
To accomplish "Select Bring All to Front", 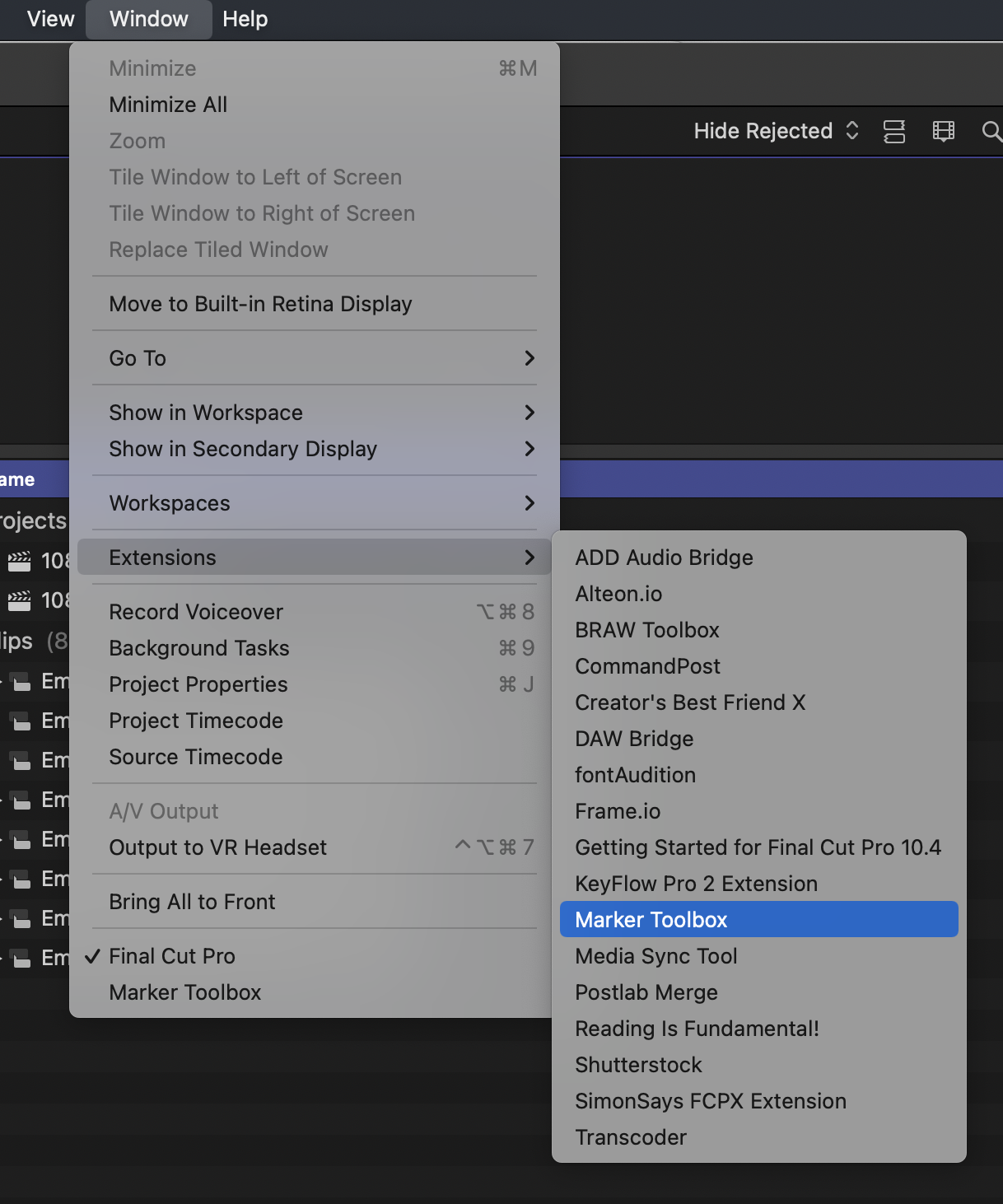I will 192,902.
